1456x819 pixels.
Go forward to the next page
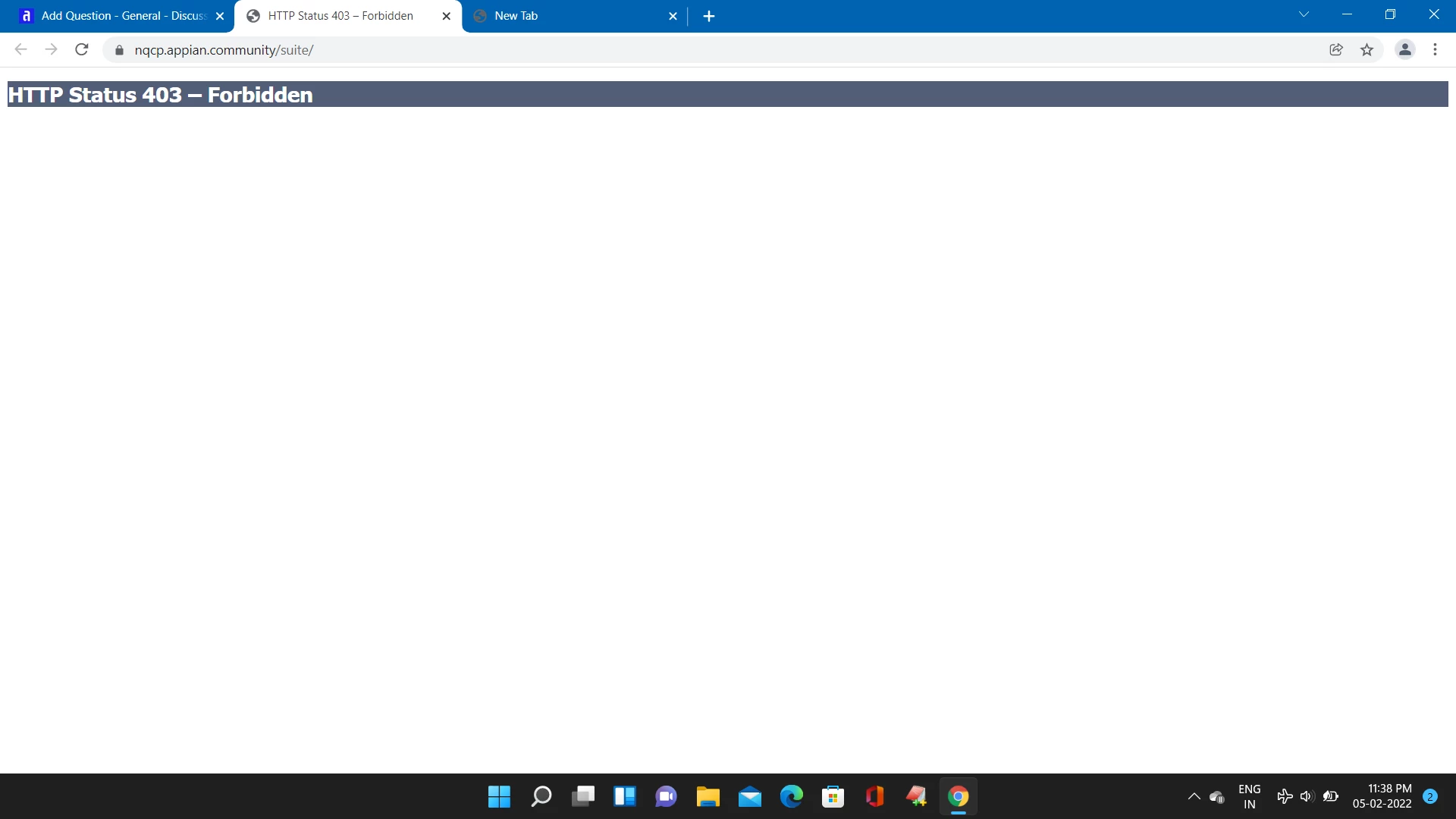click(x=51, y=50)
